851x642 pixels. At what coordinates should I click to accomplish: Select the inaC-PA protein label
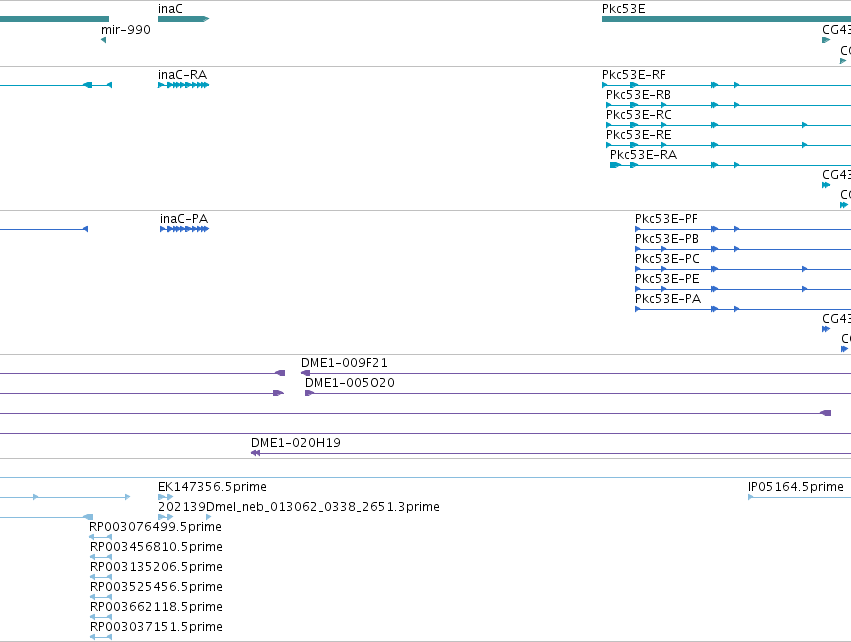183,219
